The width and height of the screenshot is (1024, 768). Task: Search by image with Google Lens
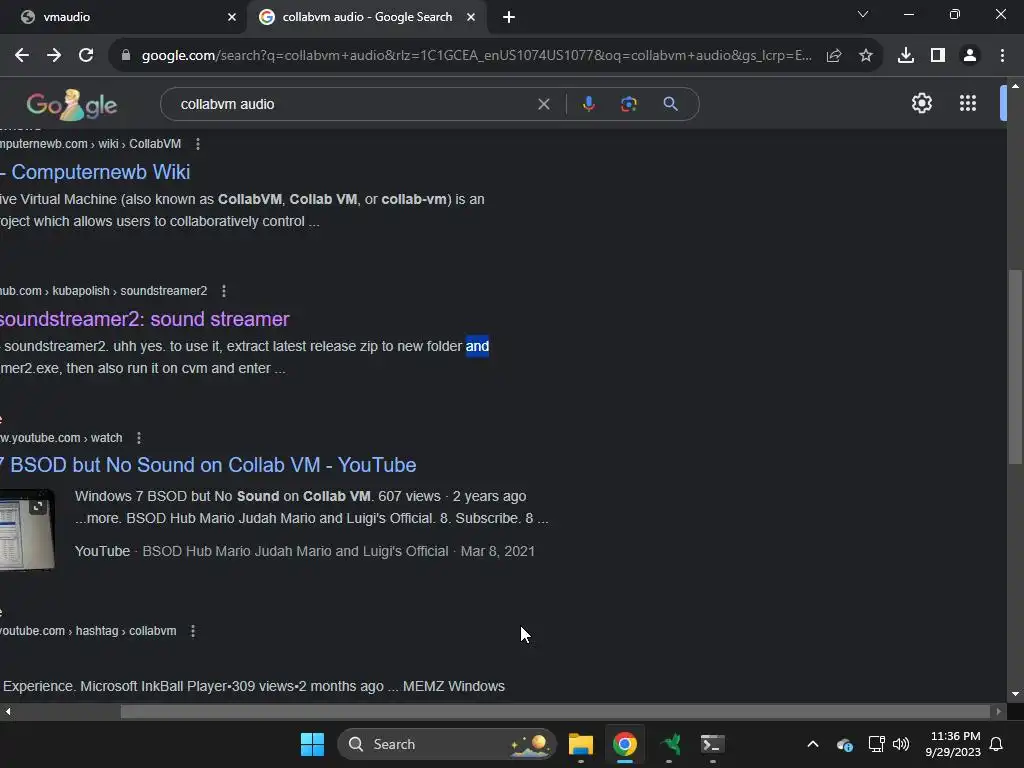629,104
